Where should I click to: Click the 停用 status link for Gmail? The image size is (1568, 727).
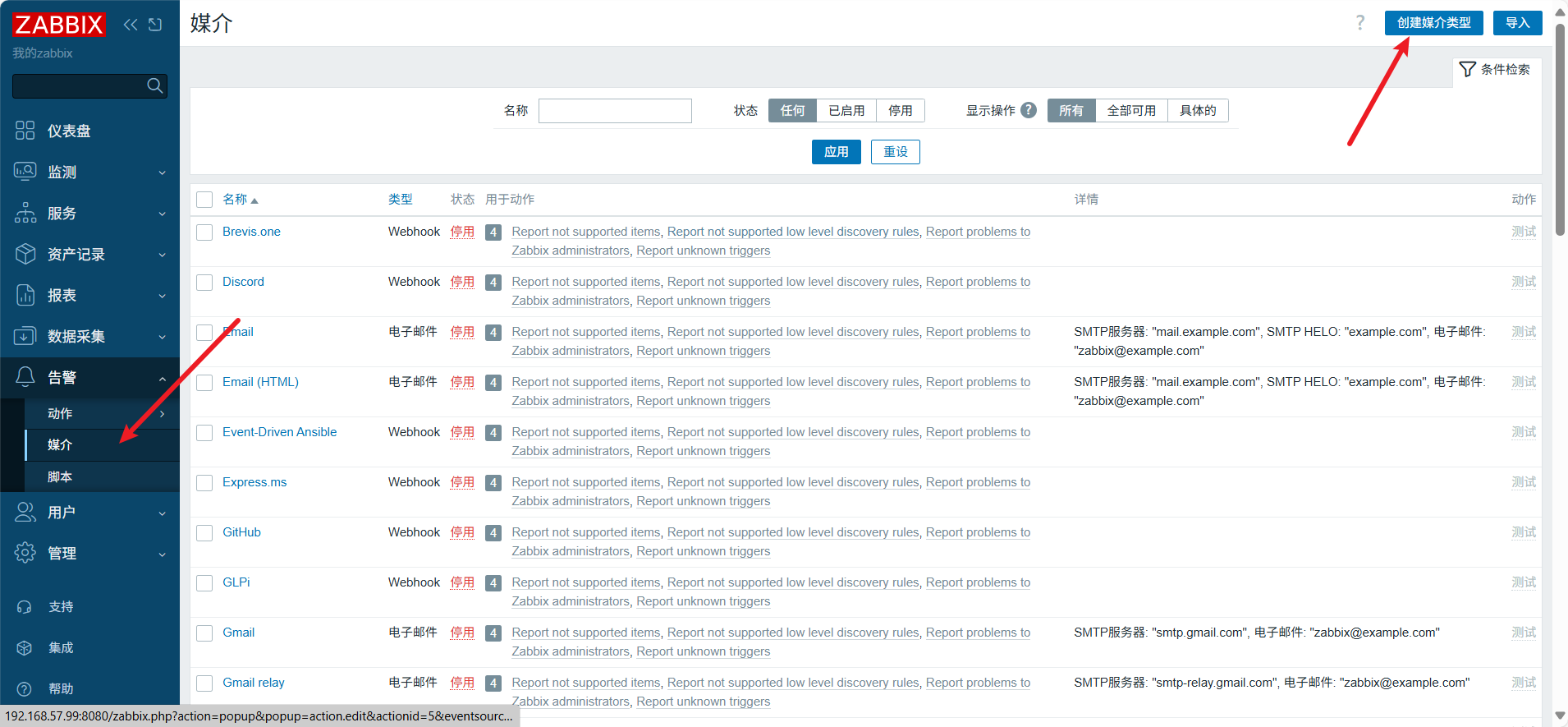pyautogui.click(x=462, y=633)
